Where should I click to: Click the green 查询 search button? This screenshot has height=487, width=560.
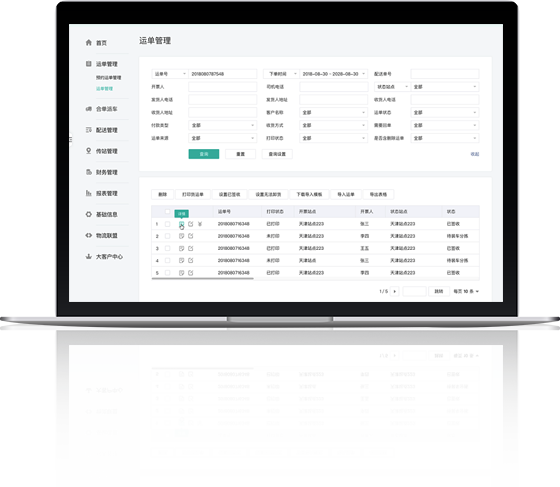pyautogui.click(x=204, y=154)
